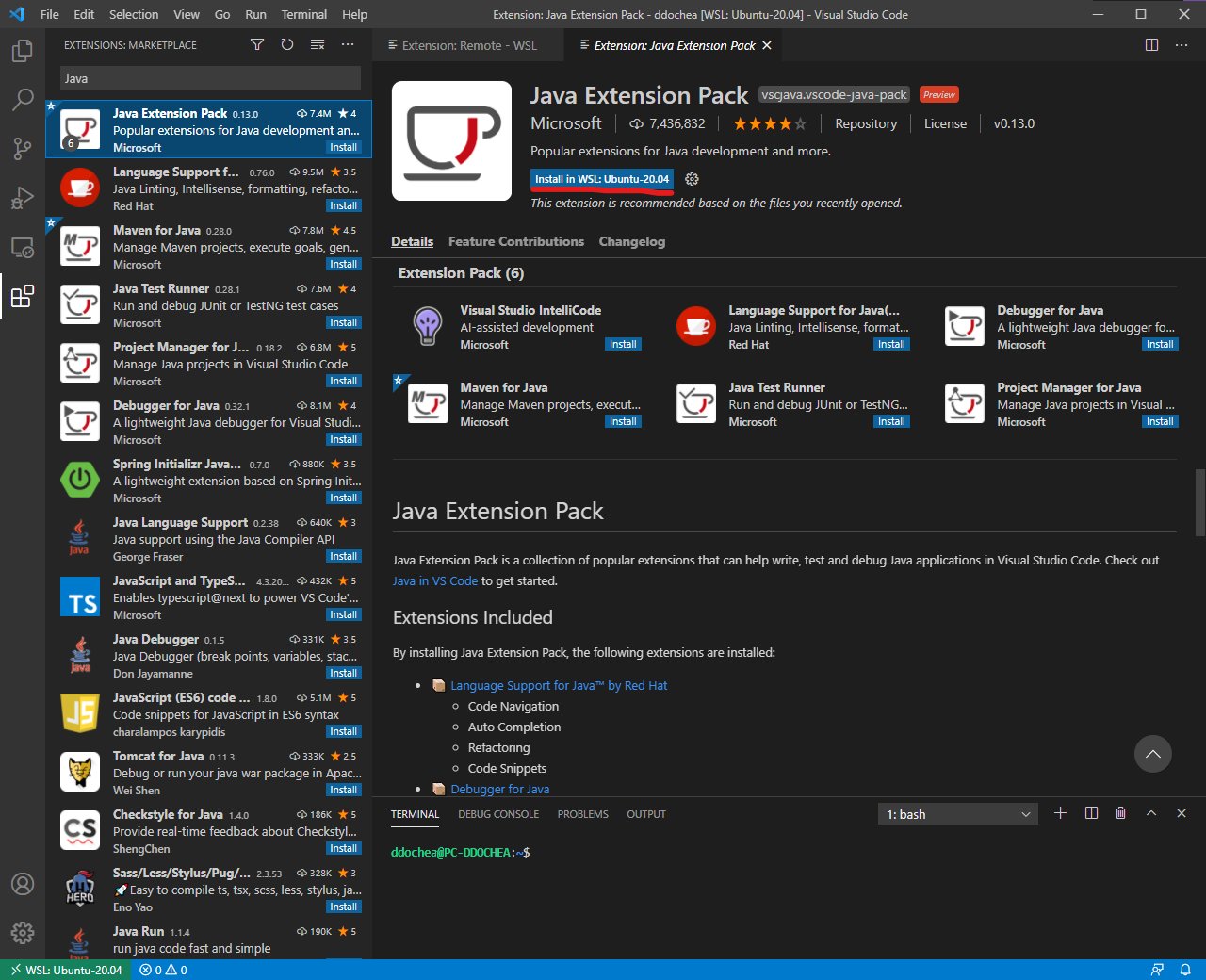Screen dimensions: 1206x980
Task: Maximize the terminal panel with chevron
Action: pos(1151,813)
